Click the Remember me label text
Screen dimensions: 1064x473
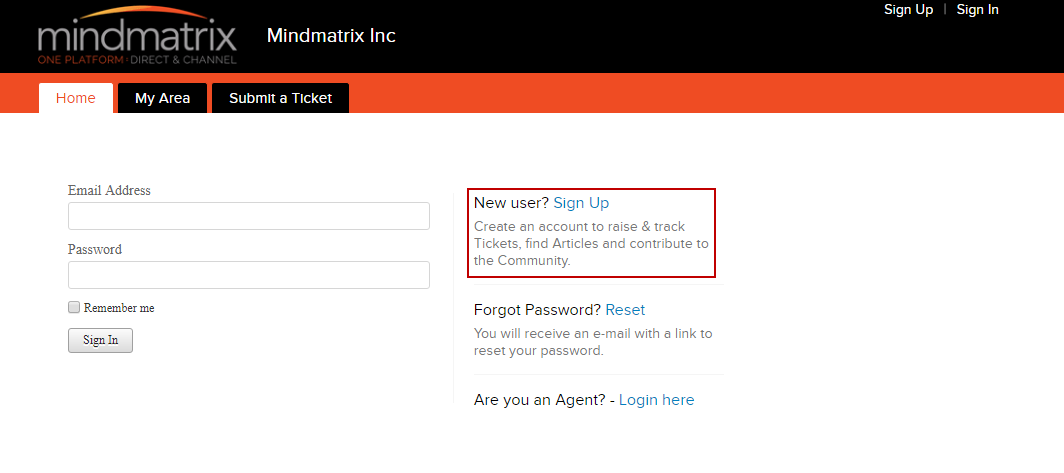click(119, 308)
